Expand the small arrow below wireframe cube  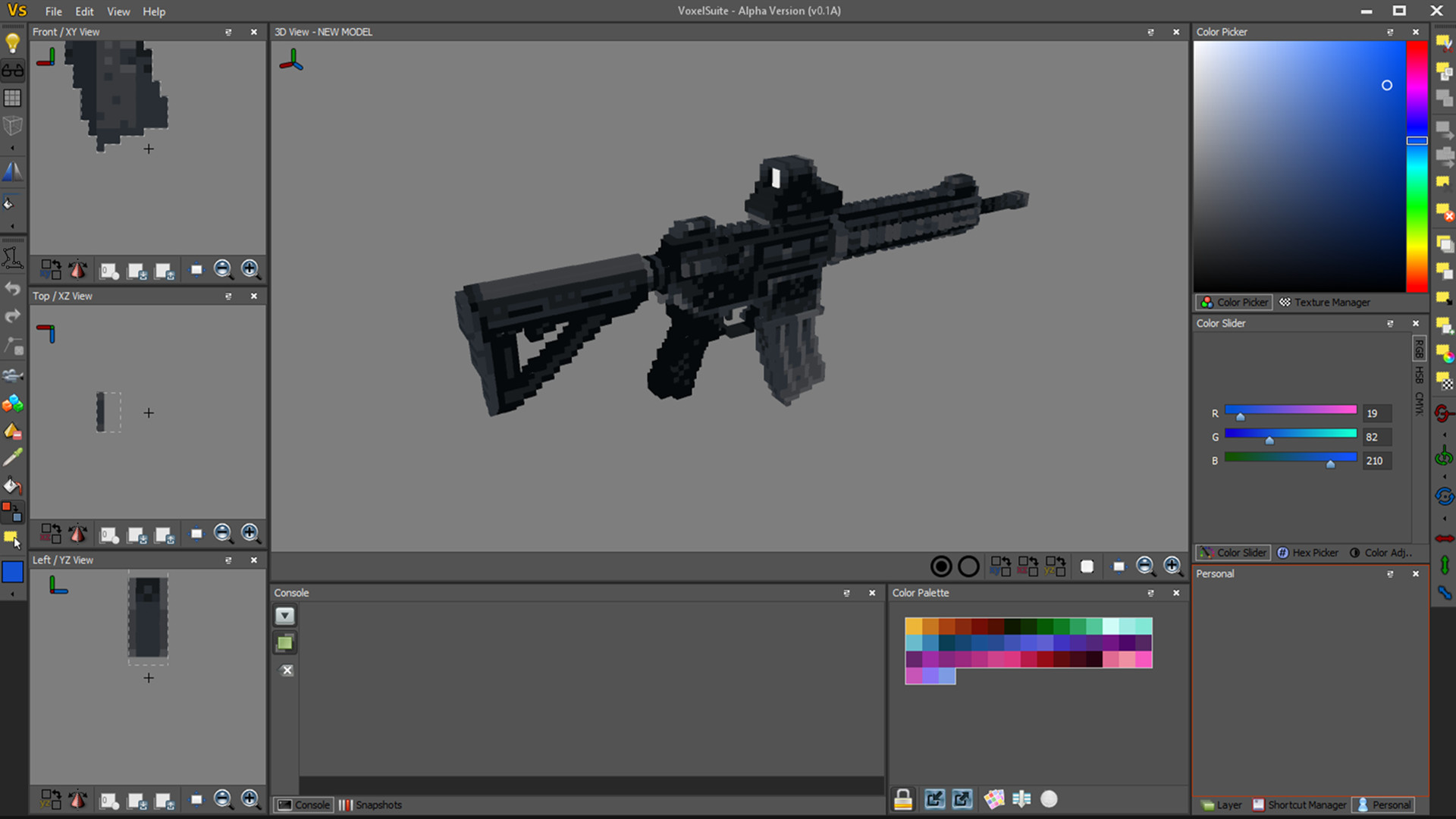(12, 149)
